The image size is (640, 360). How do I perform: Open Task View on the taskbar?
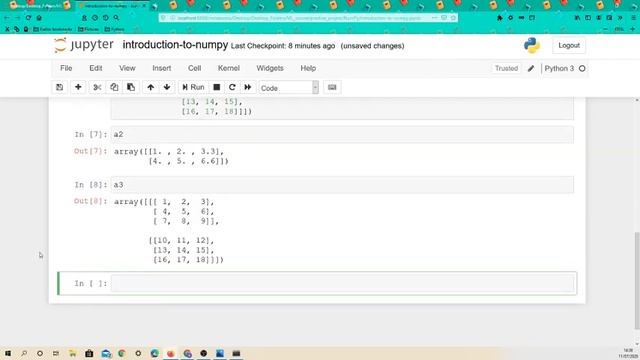[x=56, y=353]
